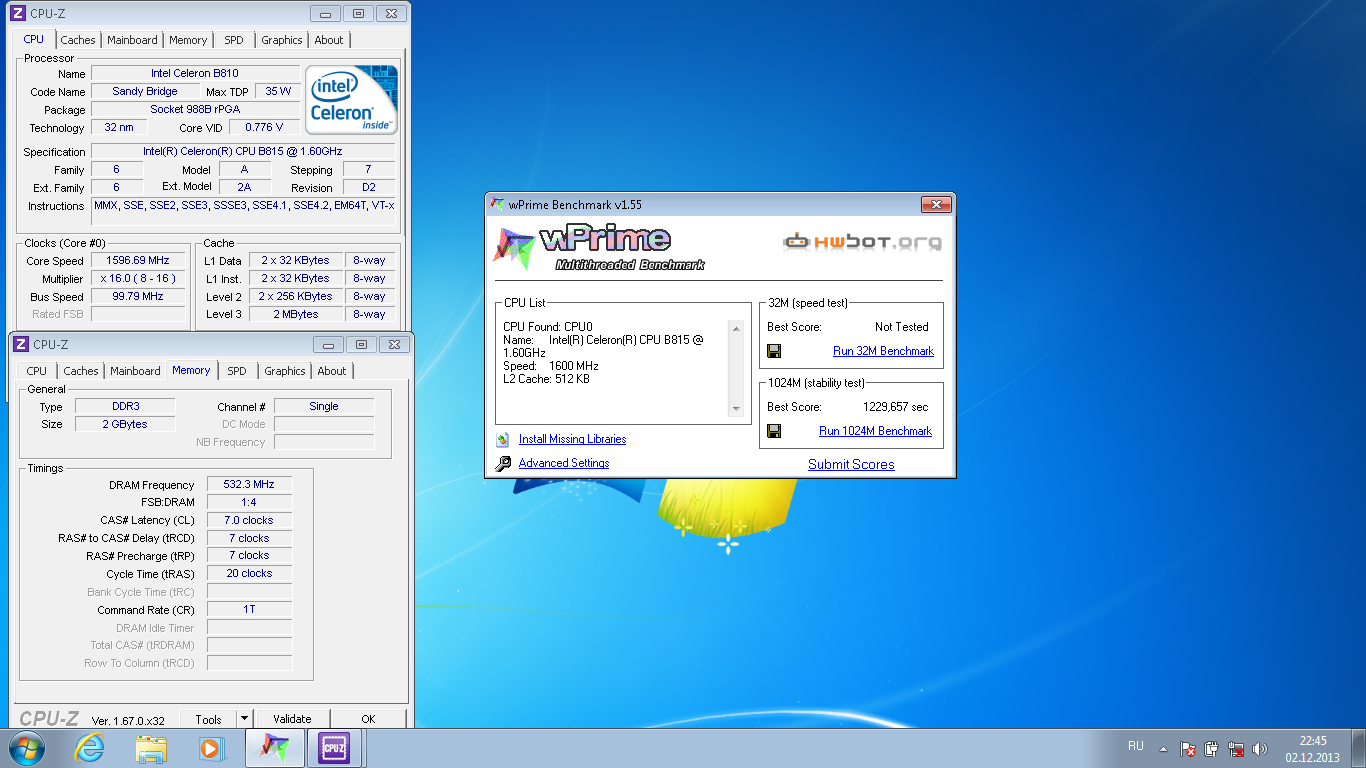Open SPD tab in top CPU-Z window
The image size is (1366, 768).
pos(233,40)
